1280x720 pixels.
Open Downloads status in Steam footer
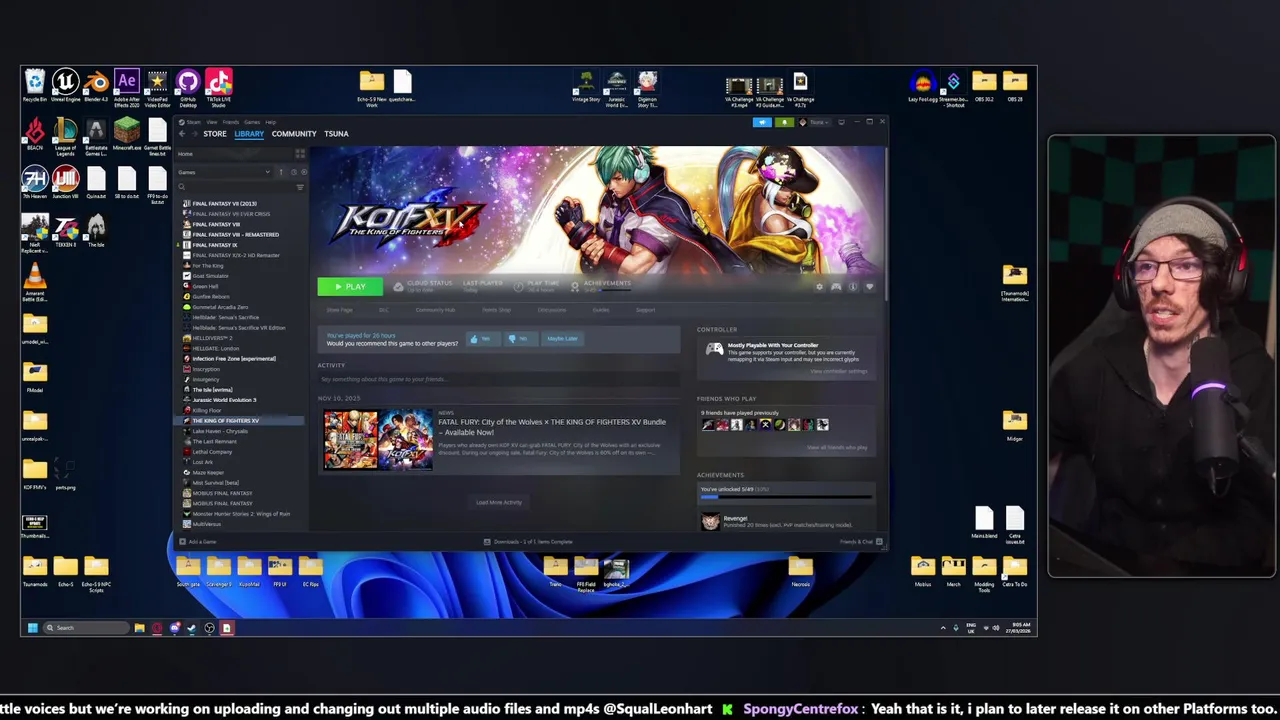528,542
